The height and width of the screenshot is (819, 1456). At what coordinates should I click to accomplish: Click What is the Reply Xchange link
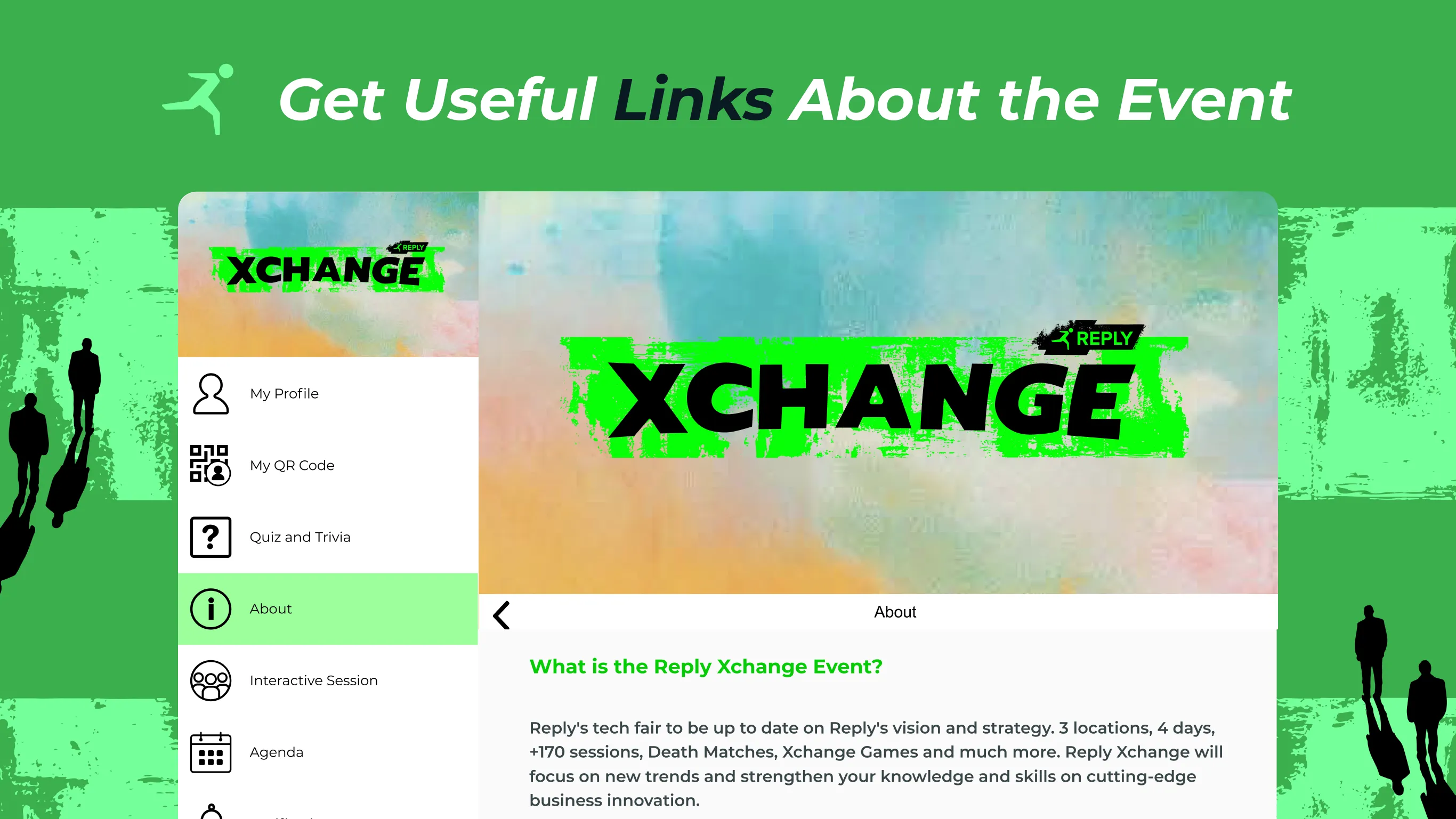(705, 666)
